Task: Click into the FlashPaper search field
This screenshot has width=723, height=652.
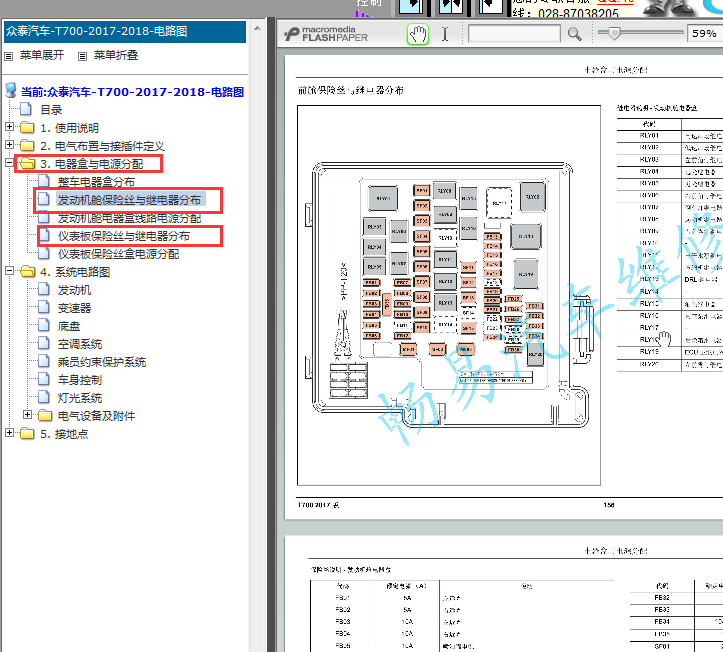Action: 514,34
